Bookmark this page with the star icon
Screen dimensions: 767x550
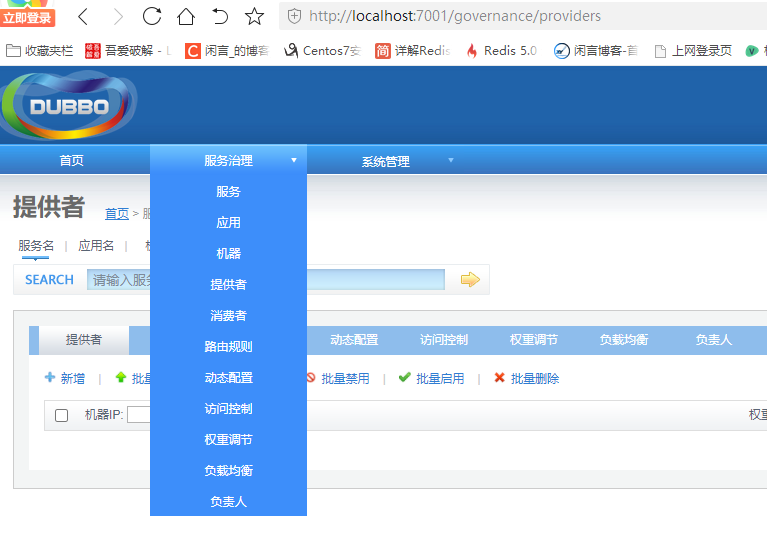click(254, 16)
